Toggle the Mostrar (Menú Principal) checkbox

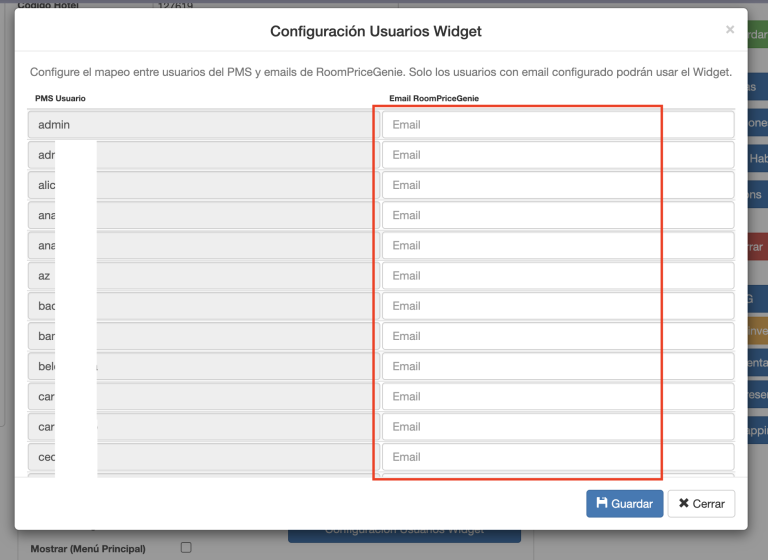pos(185,547)
